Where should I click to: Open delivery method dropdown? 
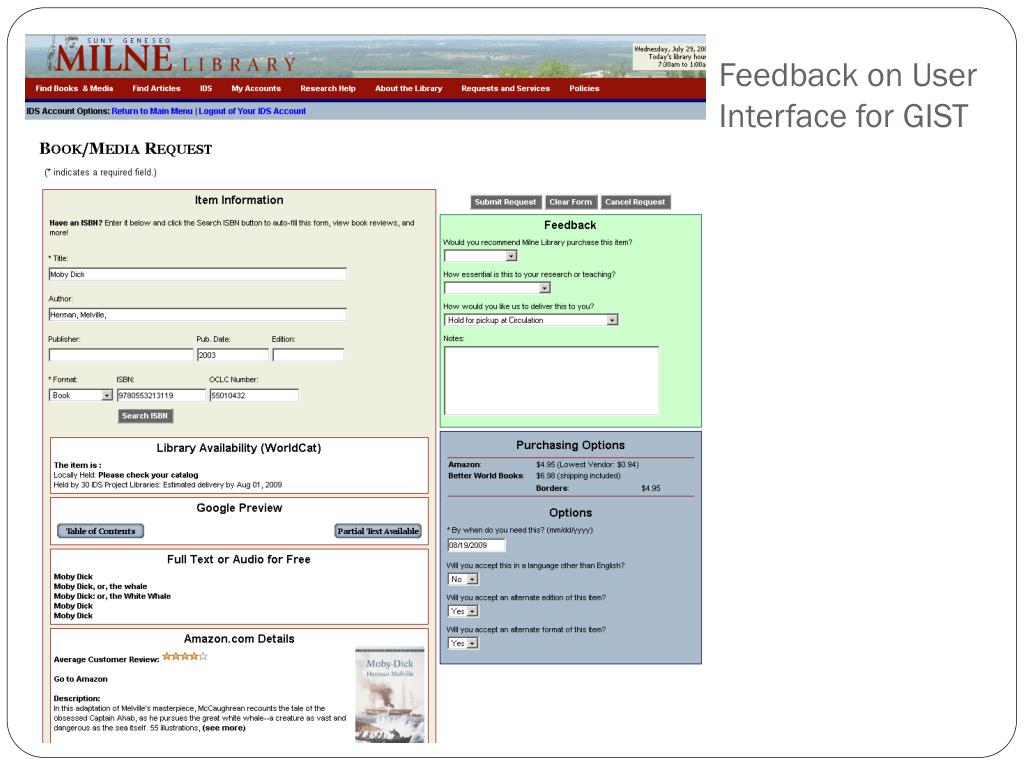click(x=531, y=320)
